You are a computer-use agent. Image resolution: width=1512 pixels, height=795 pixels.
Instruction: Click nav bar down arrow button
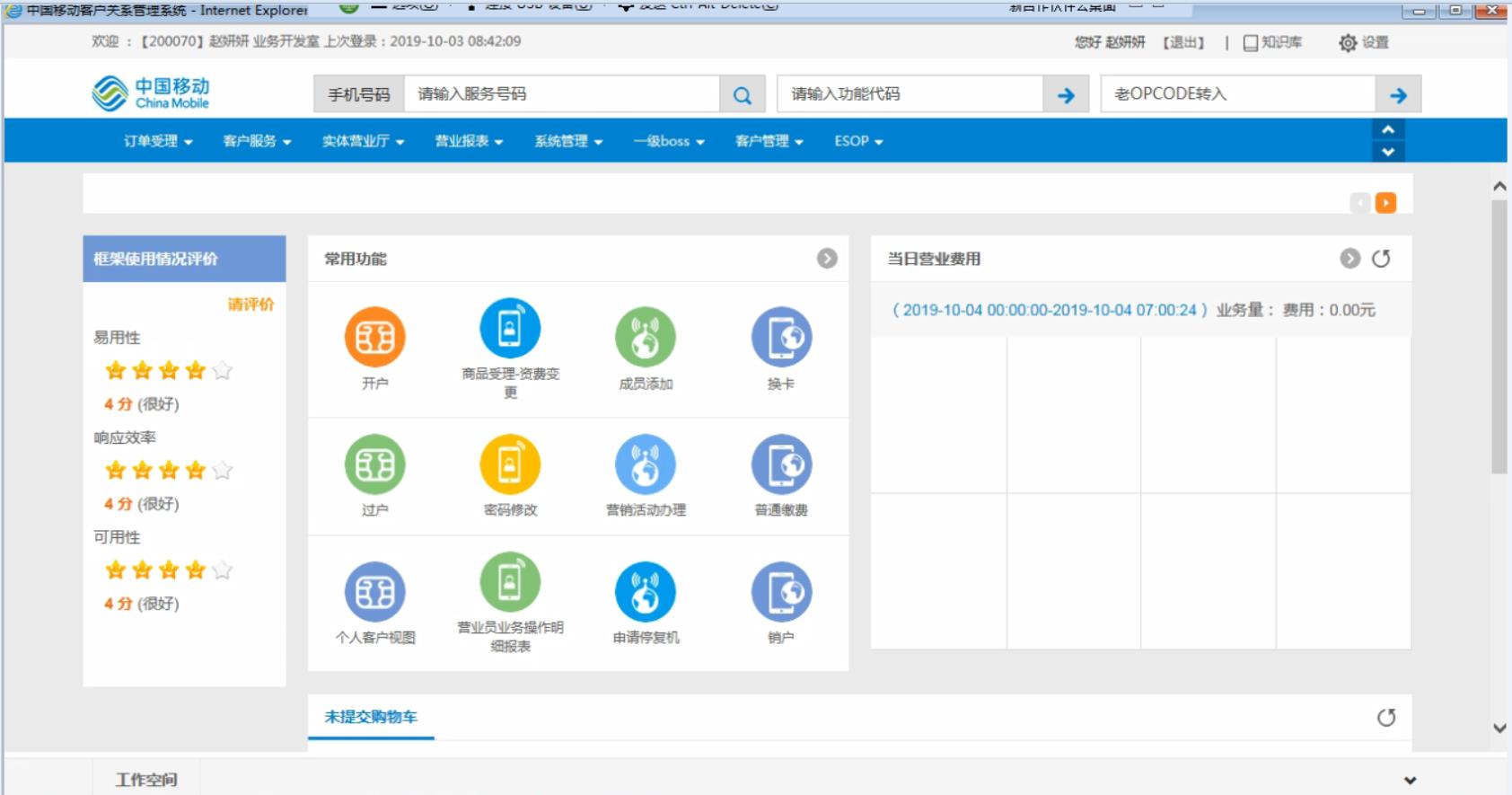[x=1388, y=152]
